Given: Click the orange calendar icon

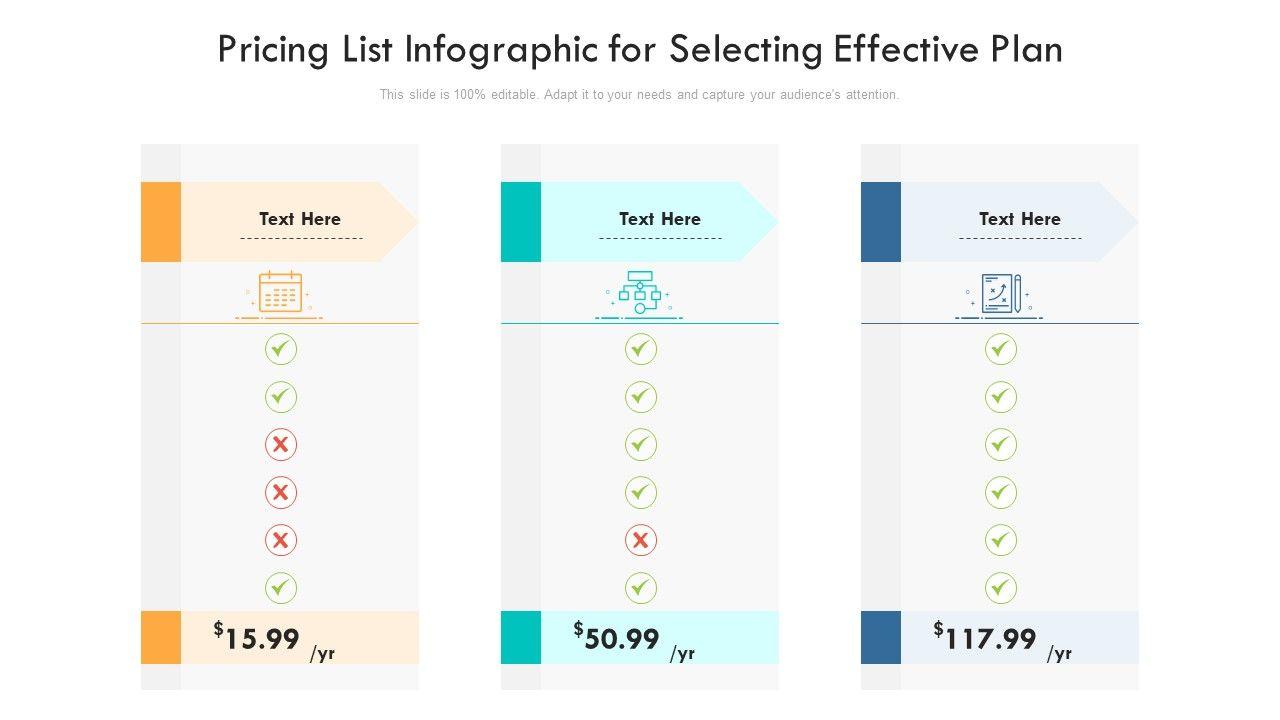Looking at the screenshot, I should (280, 293).
